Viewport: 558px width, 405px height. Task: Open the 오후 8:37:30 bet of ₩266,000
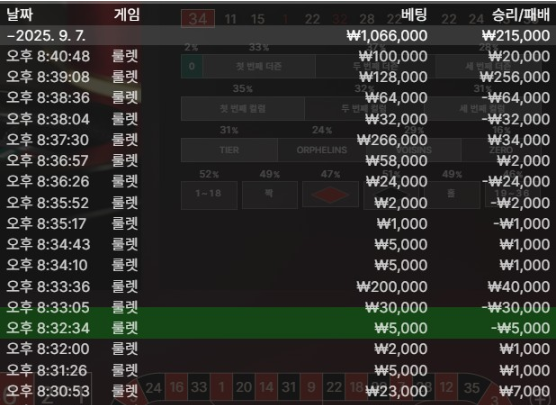coord(278,140)
